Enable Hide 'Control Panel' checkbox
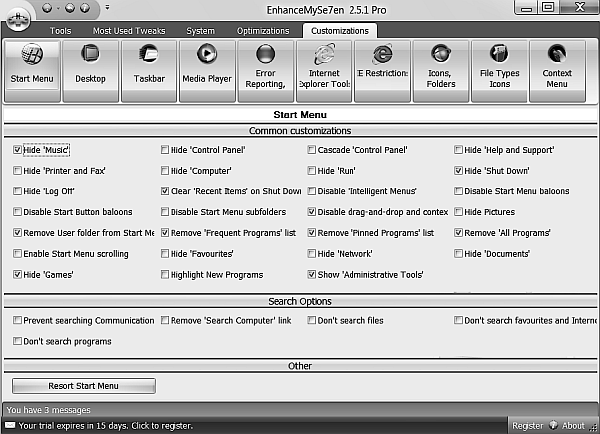The width and height of the screenshot is (600, 434). pyautogui.click(x=165, y=150)
